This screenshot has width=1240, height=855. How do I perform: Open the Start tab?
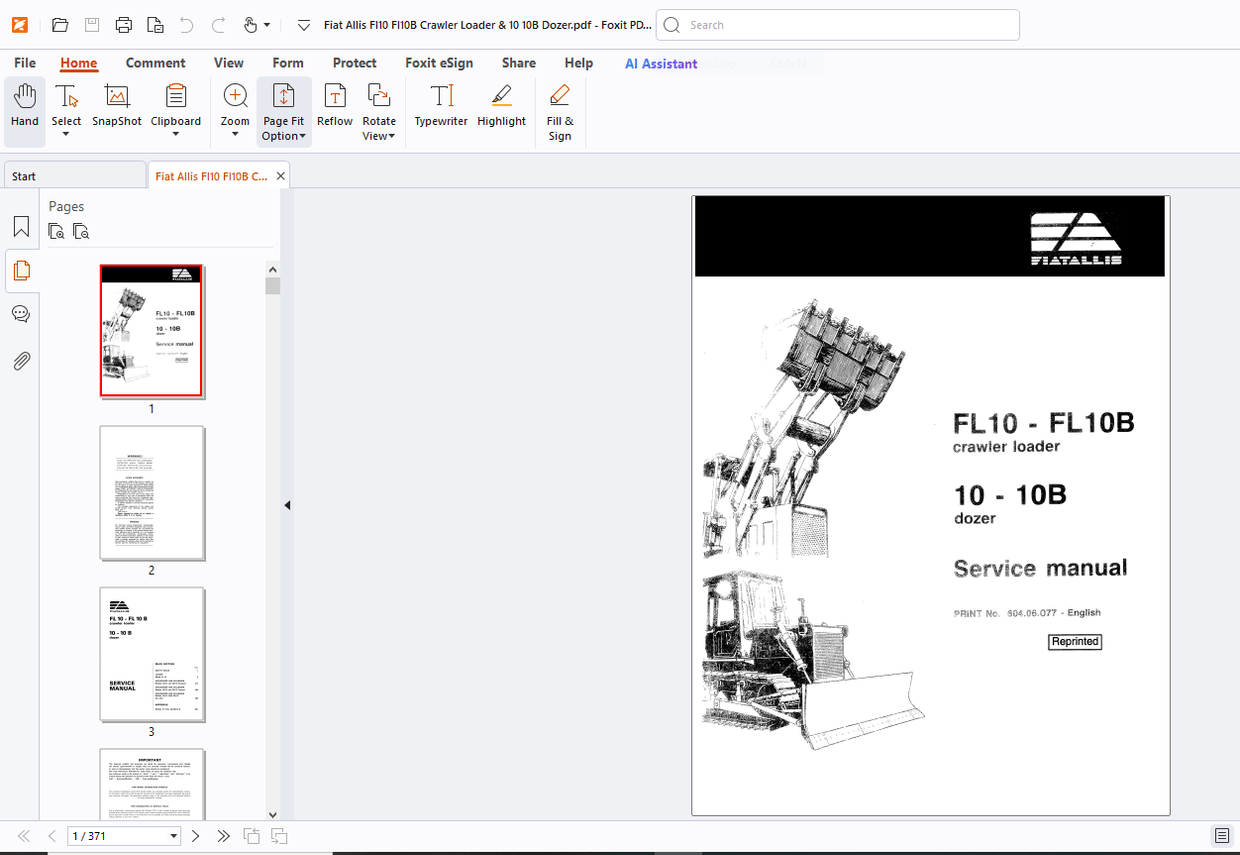coord(22,175)
